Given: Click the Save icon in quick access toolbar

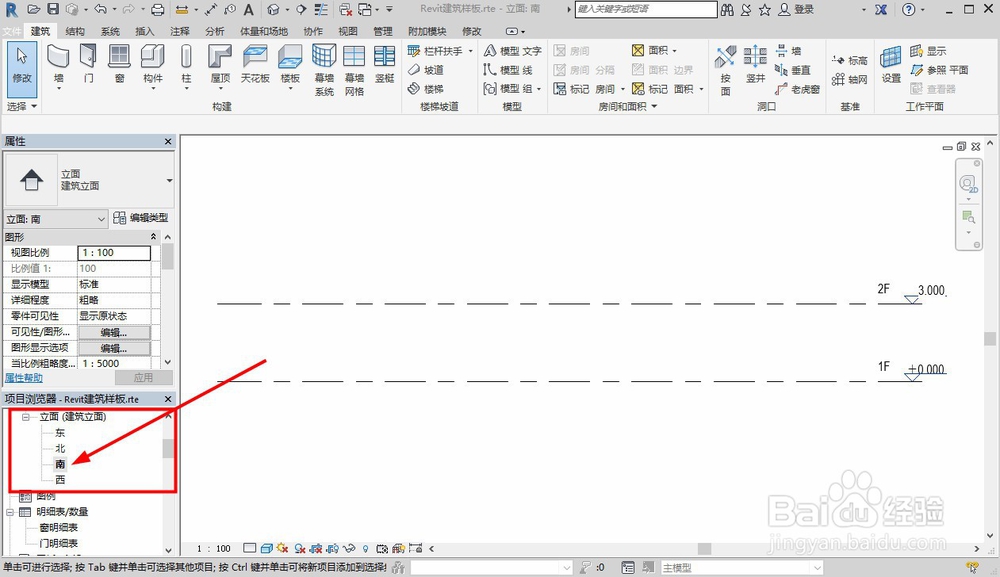Looking at the screenshot, I should click(x=53, y=10).
